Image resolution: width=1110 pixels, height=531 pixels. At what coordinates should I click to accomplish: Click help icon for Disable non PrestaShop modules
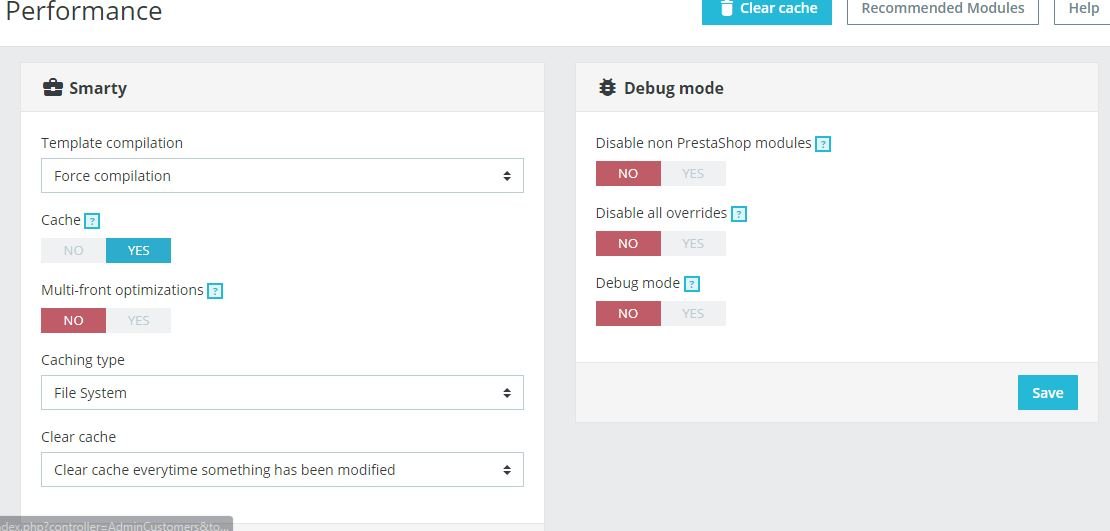(x=823, y=144)
